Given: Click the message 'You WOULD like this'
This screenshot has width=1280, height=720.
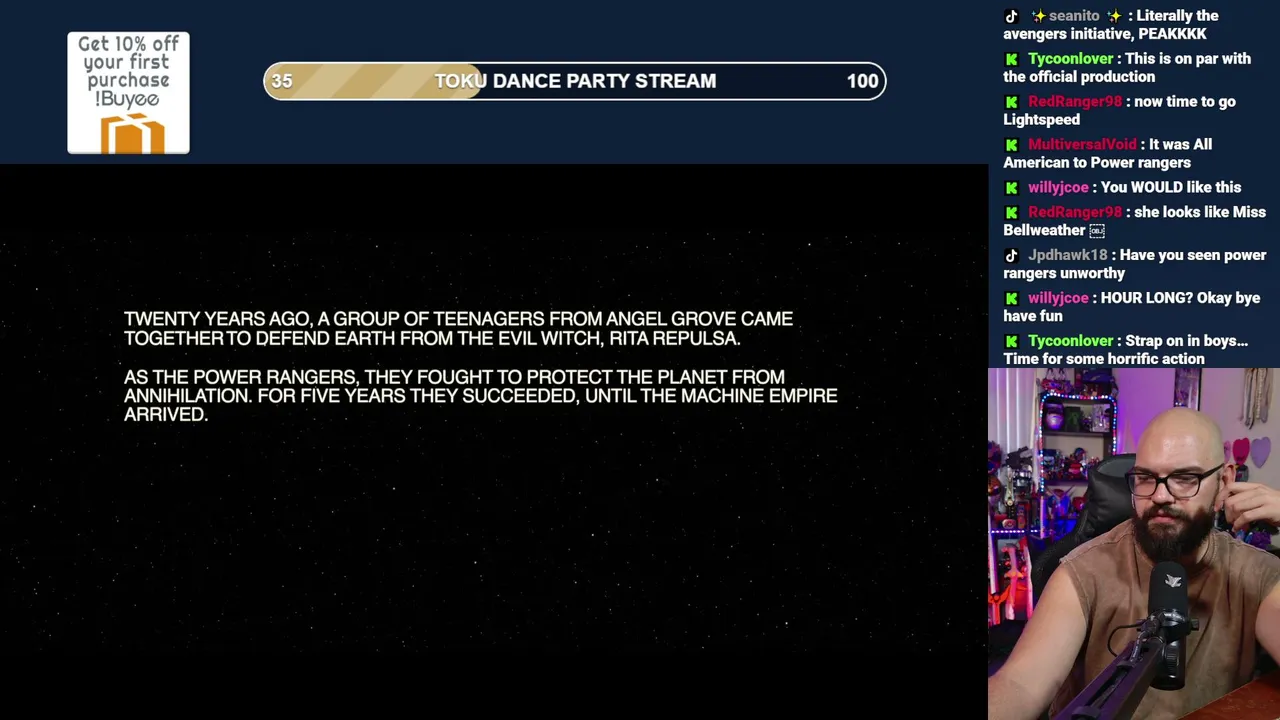Looking at the screenshot, I should [x=1171, y=188].
